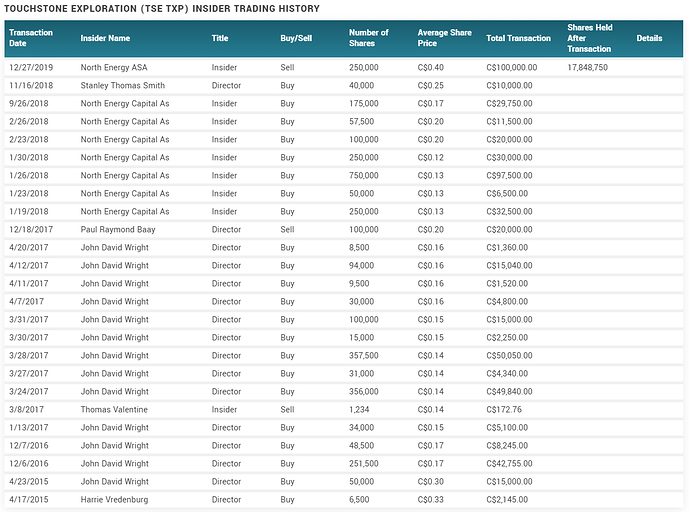
Task: Click the 57,500 number of shares cell
Action: tap(361, 121)
